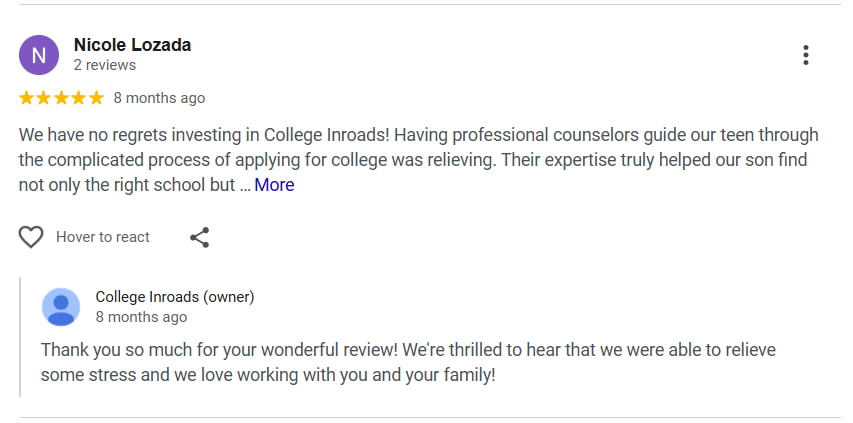Click the "2 reviews" count
This screenshot has height=423, width=853.
tap(105, 65)
